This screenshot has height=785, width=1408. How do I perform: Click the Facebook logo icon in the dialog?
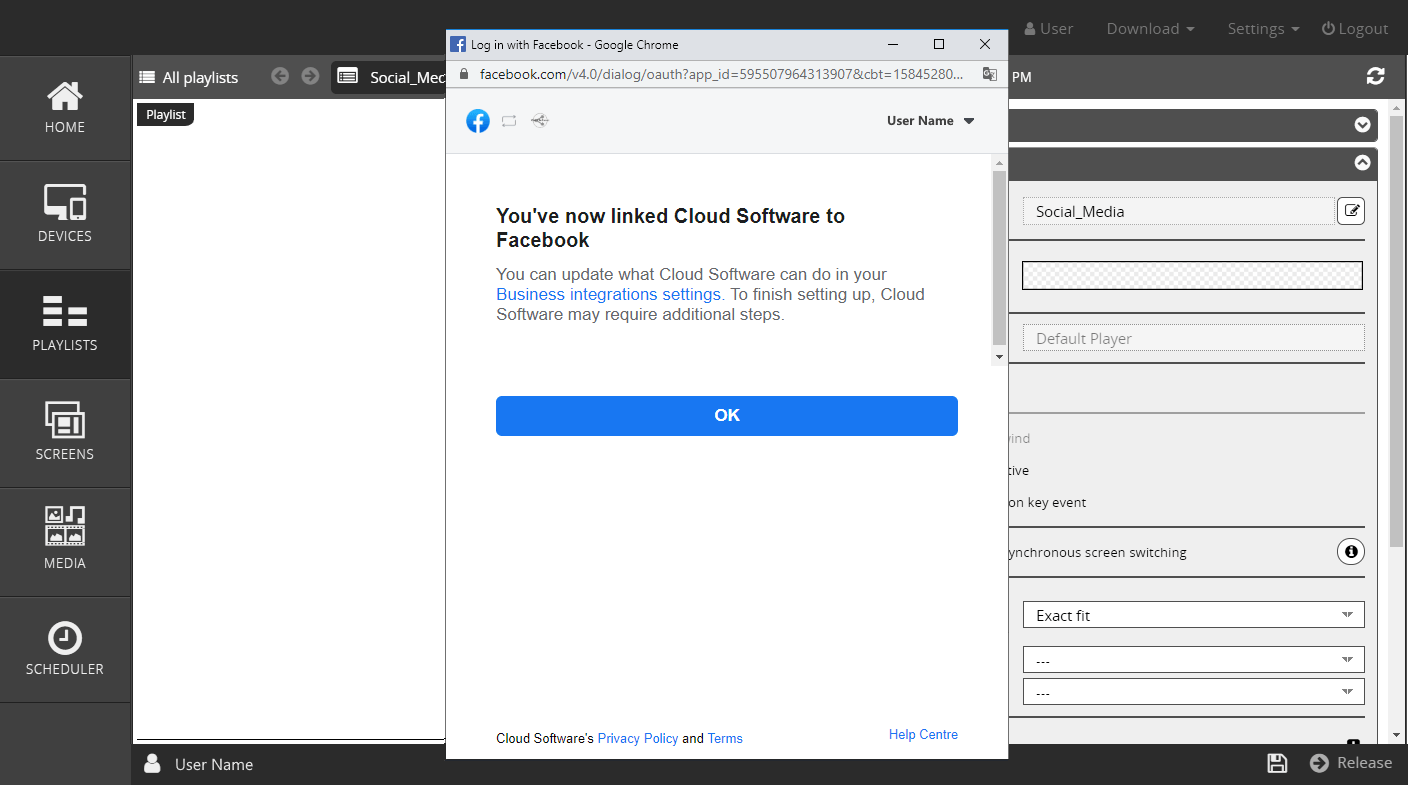[x=478, y=121]
